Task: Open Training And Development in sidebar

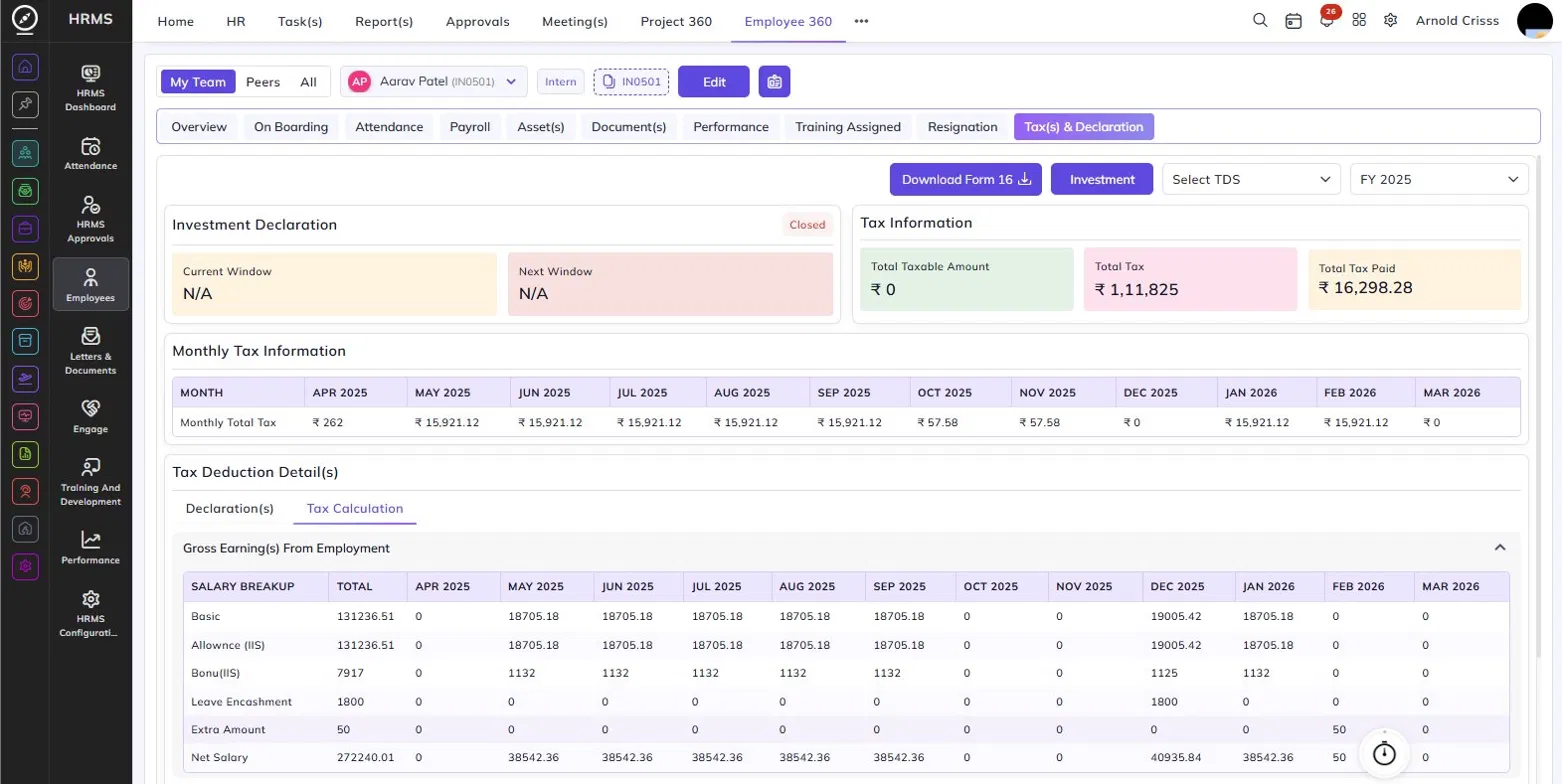Action: coord(91,482)
